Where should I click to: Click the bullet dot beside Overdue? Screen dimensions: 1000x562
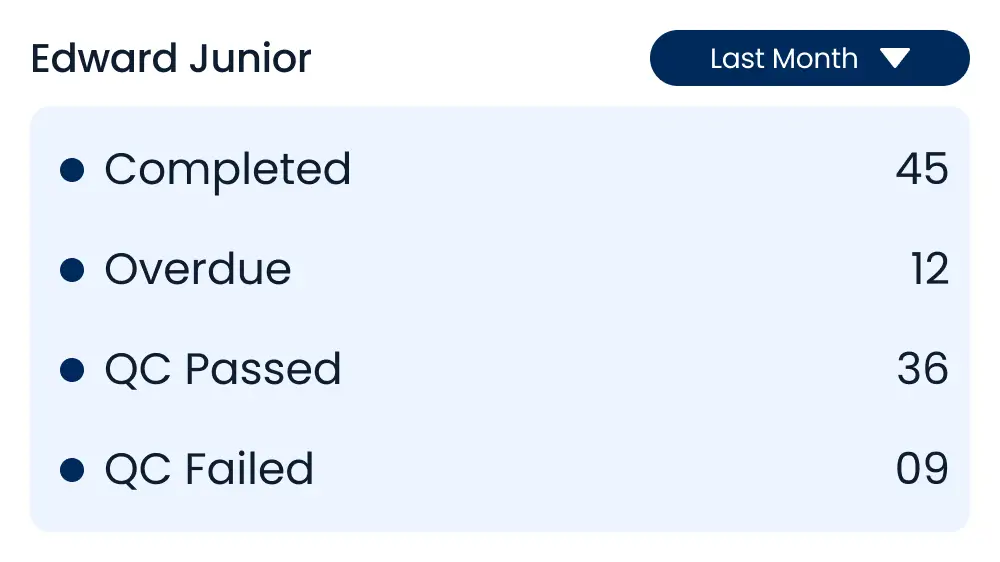72,270
